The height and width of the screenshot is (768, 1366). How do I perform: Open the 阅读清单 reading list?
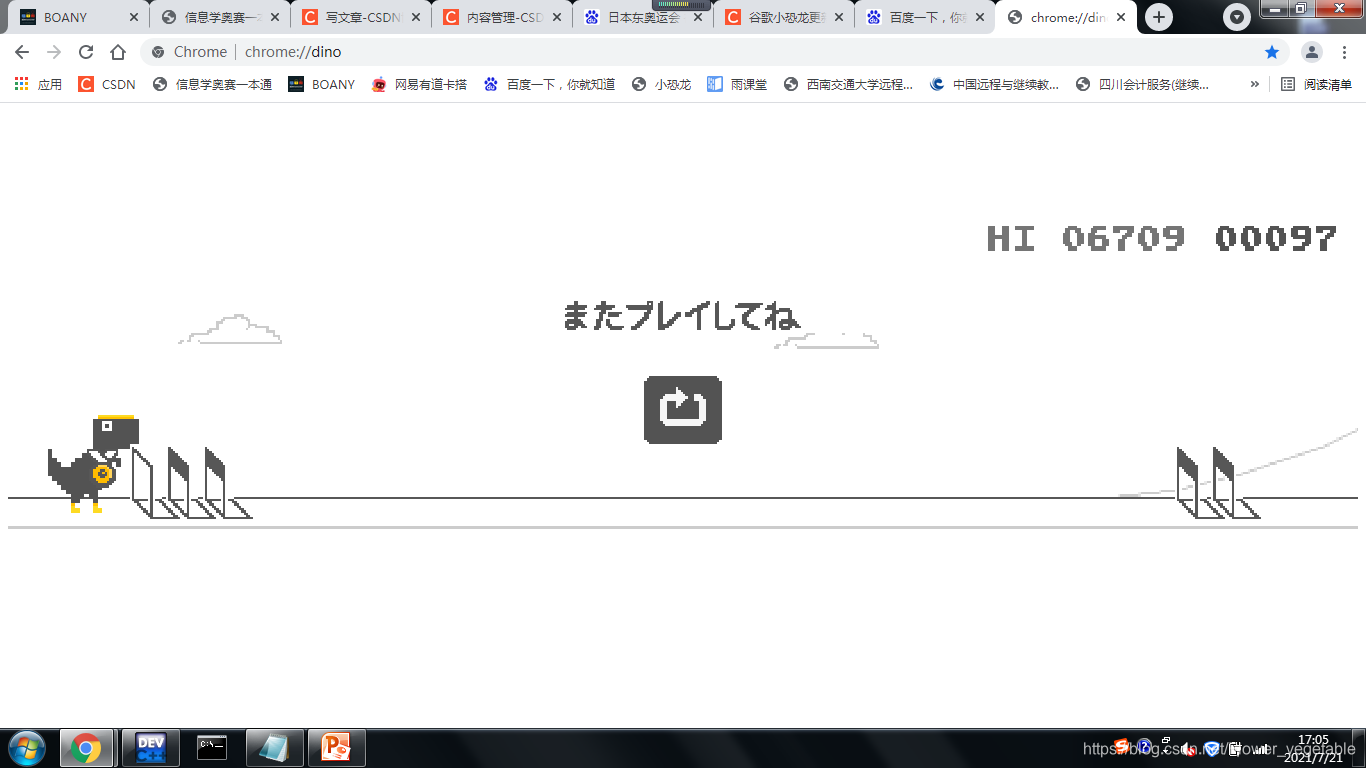[1317, 84]
